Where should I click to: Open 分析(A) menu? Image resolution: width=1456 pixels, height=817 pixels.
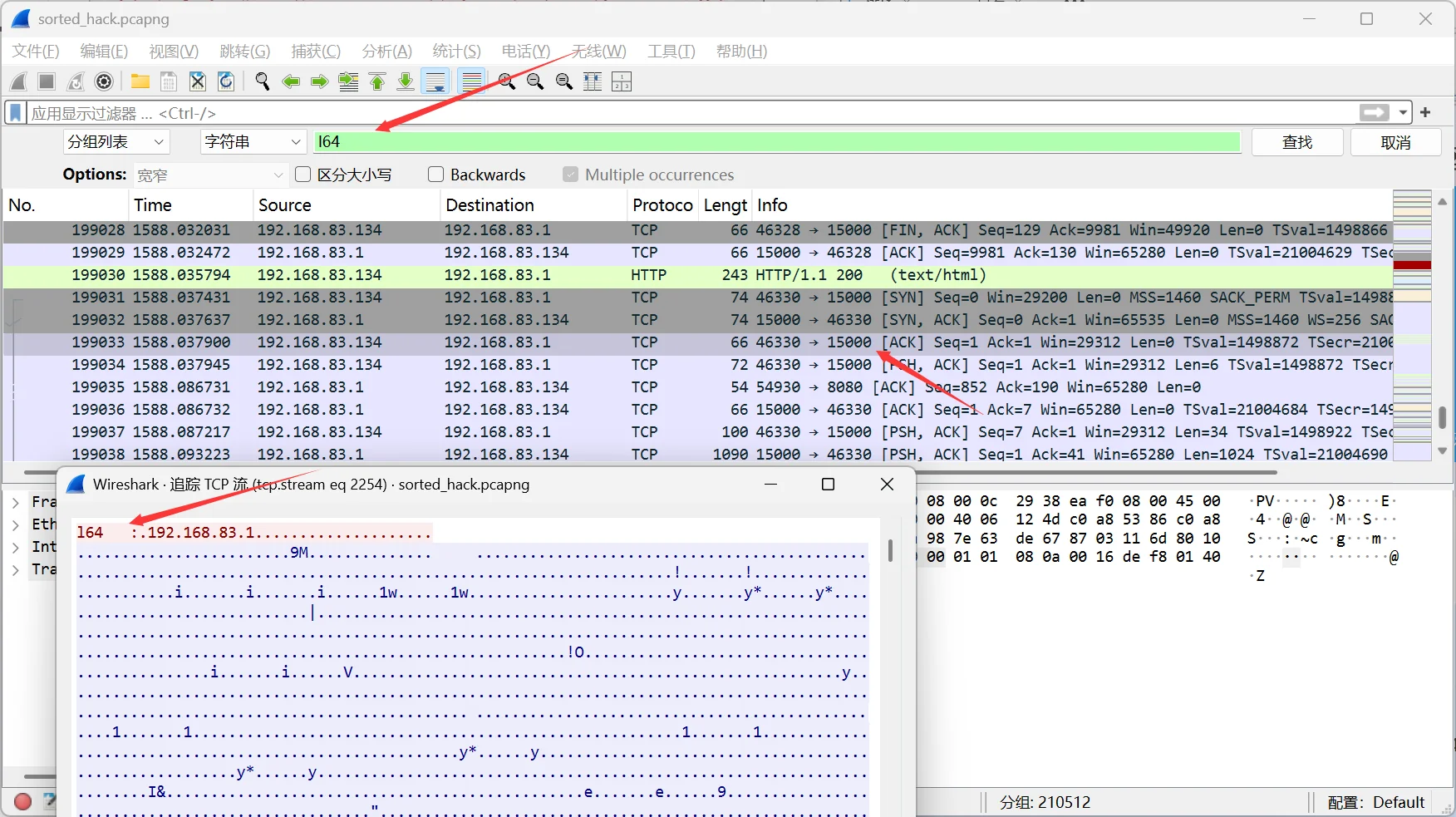pos(386,51)
